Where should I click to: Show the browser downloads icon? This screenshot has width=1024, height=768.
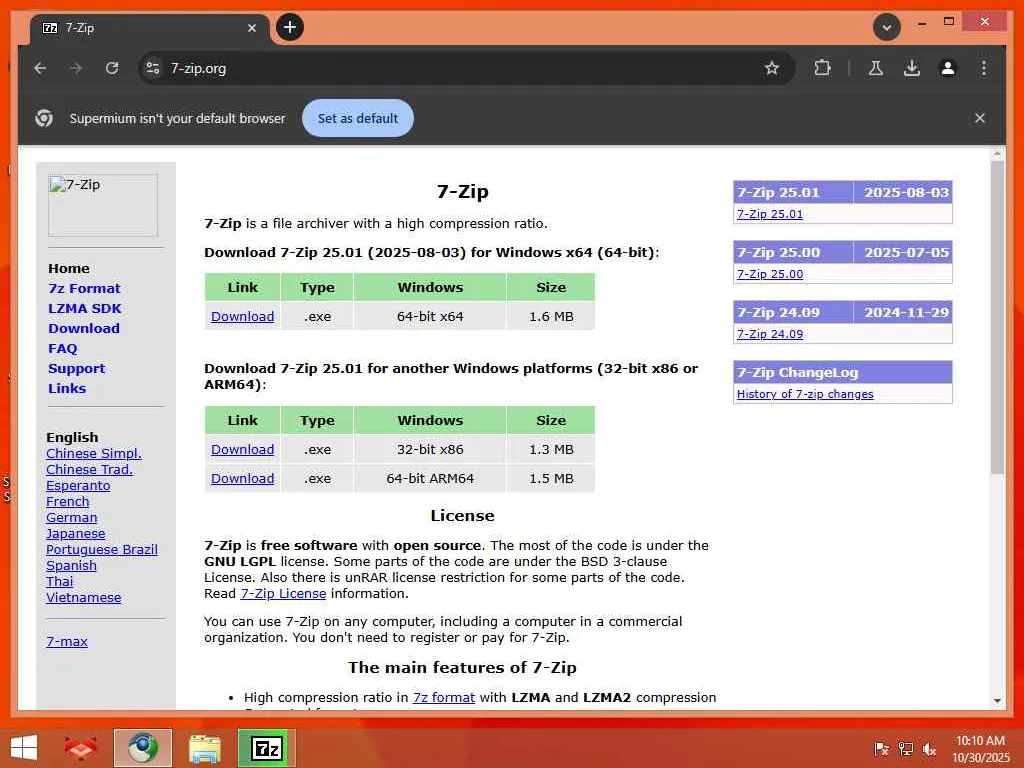click(x=912, y=68)
